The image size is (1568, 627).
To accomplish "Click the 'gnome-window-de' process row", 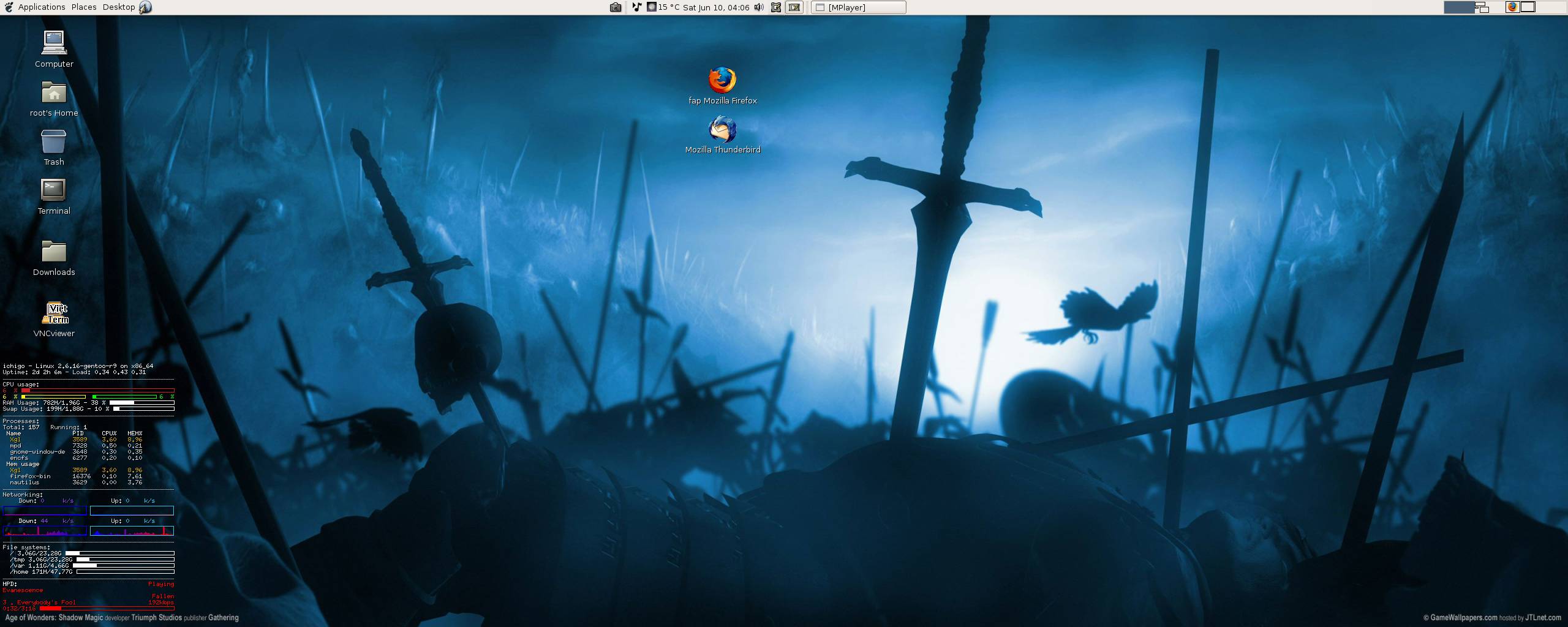I will tap(76, 452).
